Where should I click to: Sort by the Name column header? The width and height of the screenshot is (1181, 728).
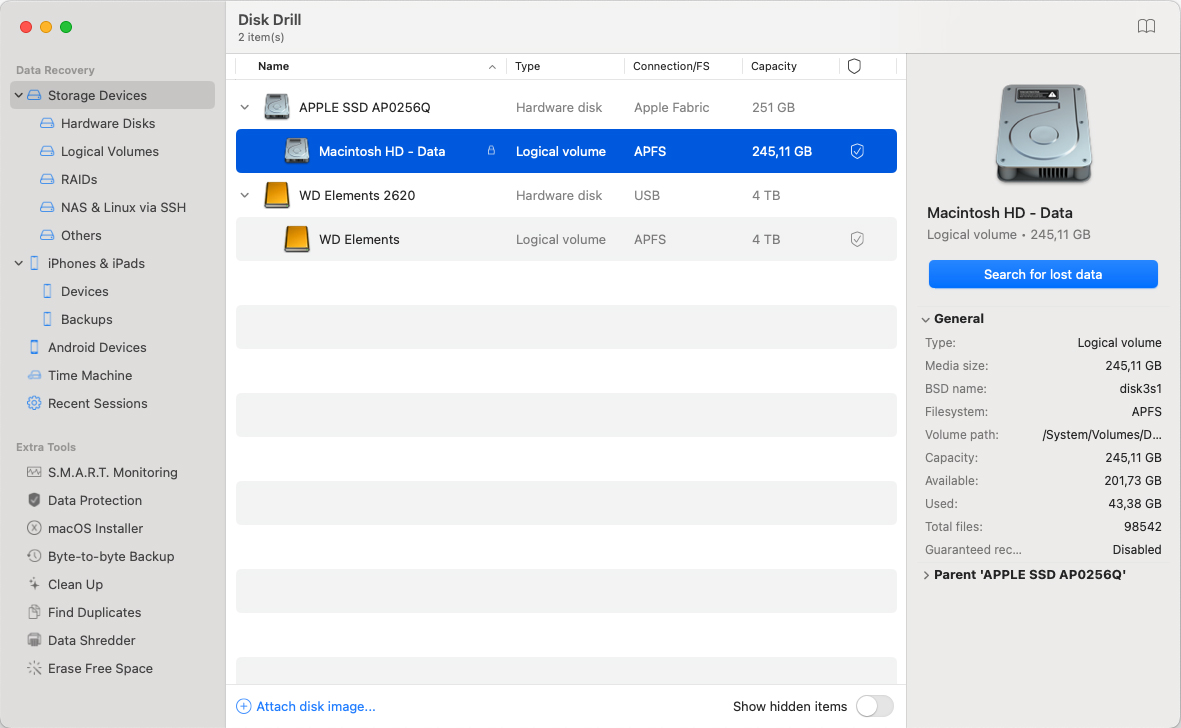[x=273, y=66]
